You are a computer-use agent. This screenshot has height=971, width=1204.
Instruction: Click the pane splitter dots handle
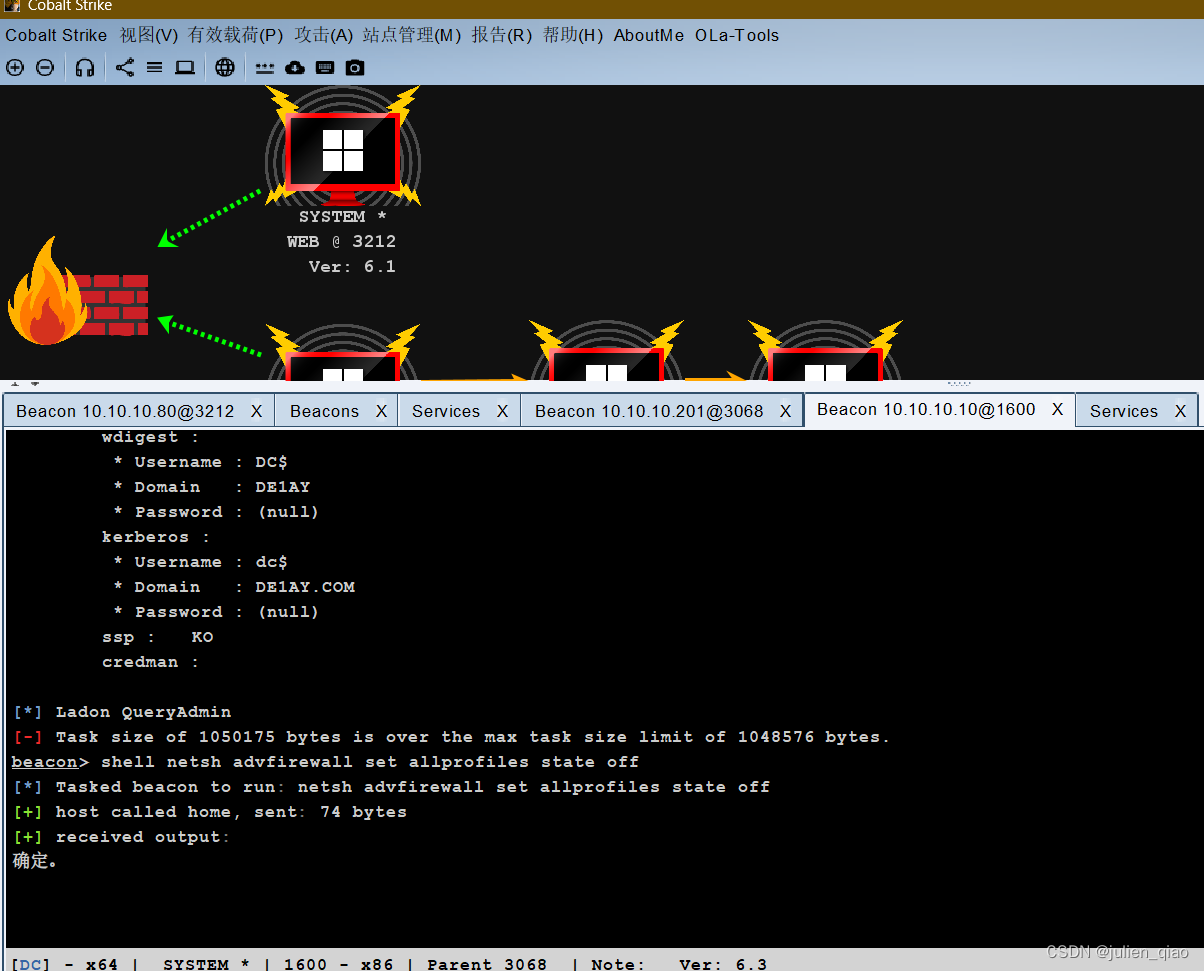(x=959, y=383)
